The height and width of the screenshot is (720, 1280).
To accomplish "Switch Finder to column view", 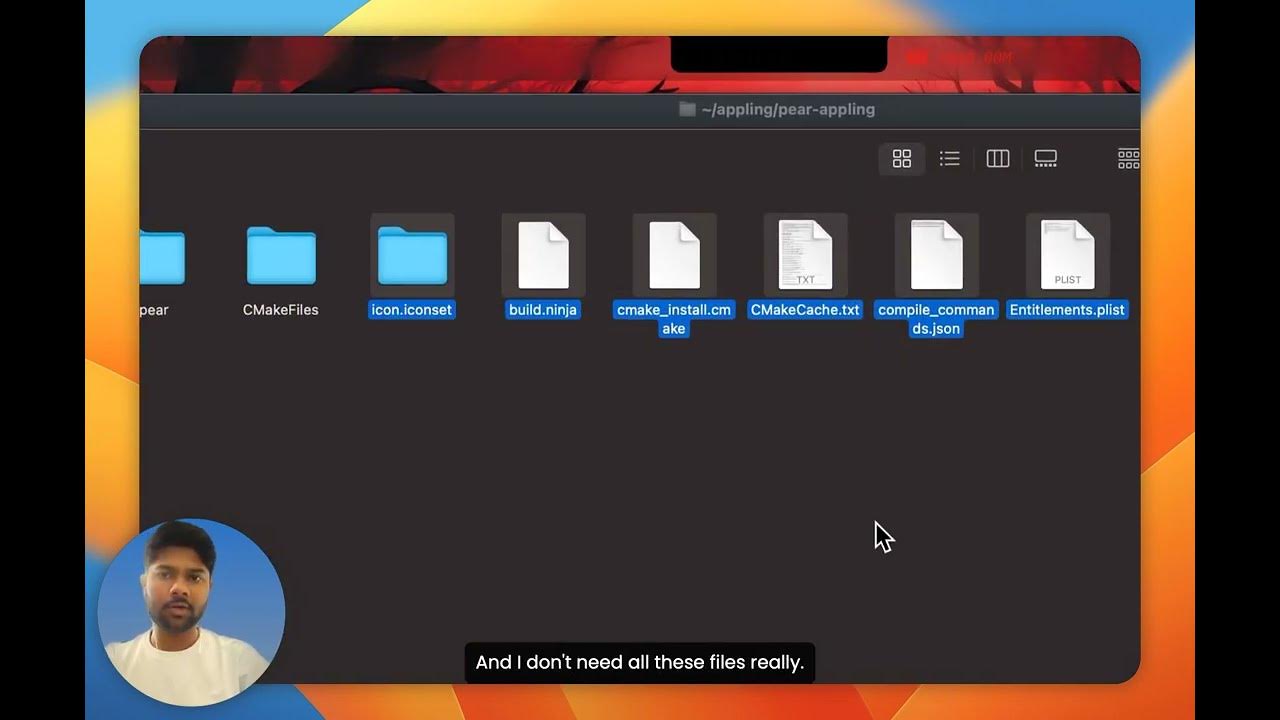I will coord(997,158).
